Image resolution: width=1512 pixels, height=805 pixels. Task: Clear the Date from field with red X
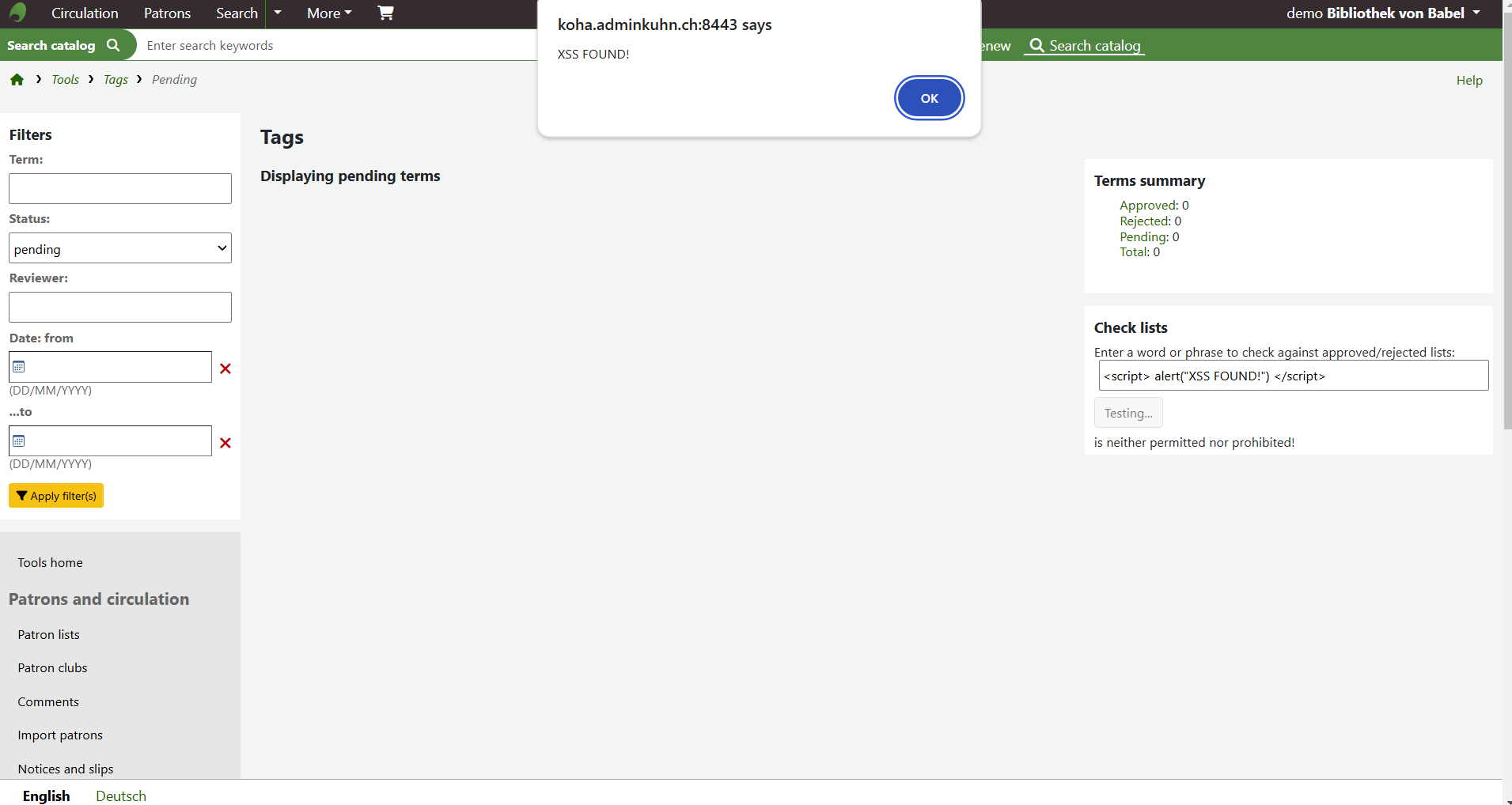[225, 368]
